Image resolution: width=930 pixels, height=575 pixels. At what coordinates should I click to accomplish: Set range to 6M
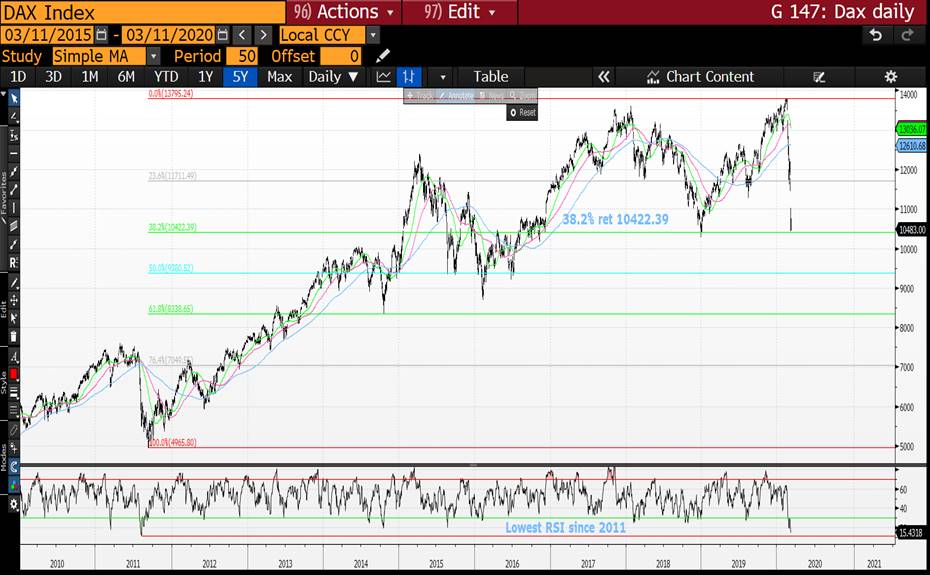point(126,77)
